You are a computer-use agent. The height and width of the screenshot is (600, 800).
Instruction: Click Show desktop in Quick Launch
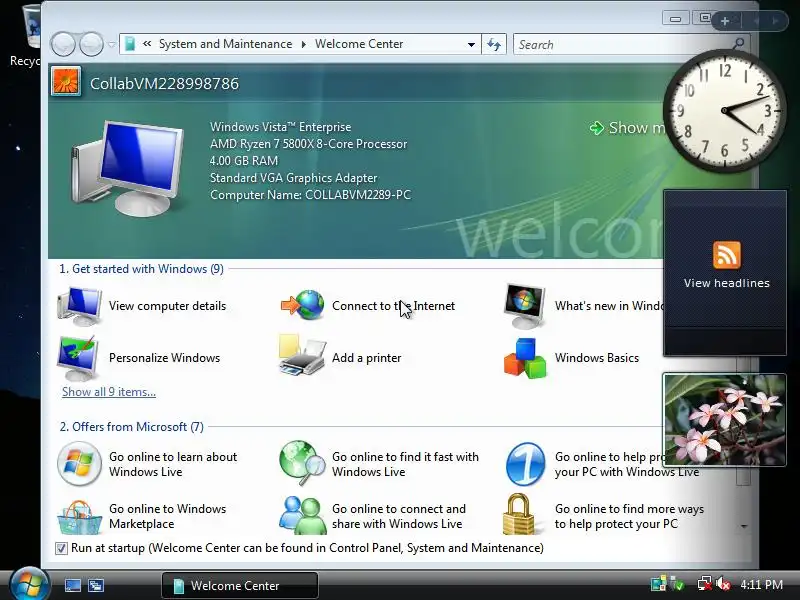[x=73, y=585]
